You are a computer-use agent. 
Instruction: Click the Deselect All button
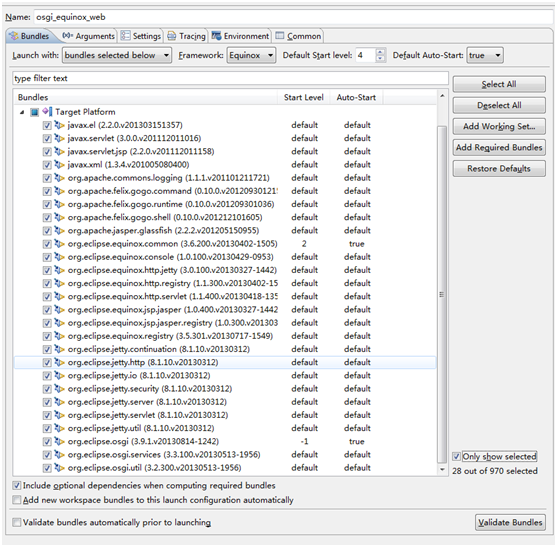pyautogui.click(x=499, y=105)
